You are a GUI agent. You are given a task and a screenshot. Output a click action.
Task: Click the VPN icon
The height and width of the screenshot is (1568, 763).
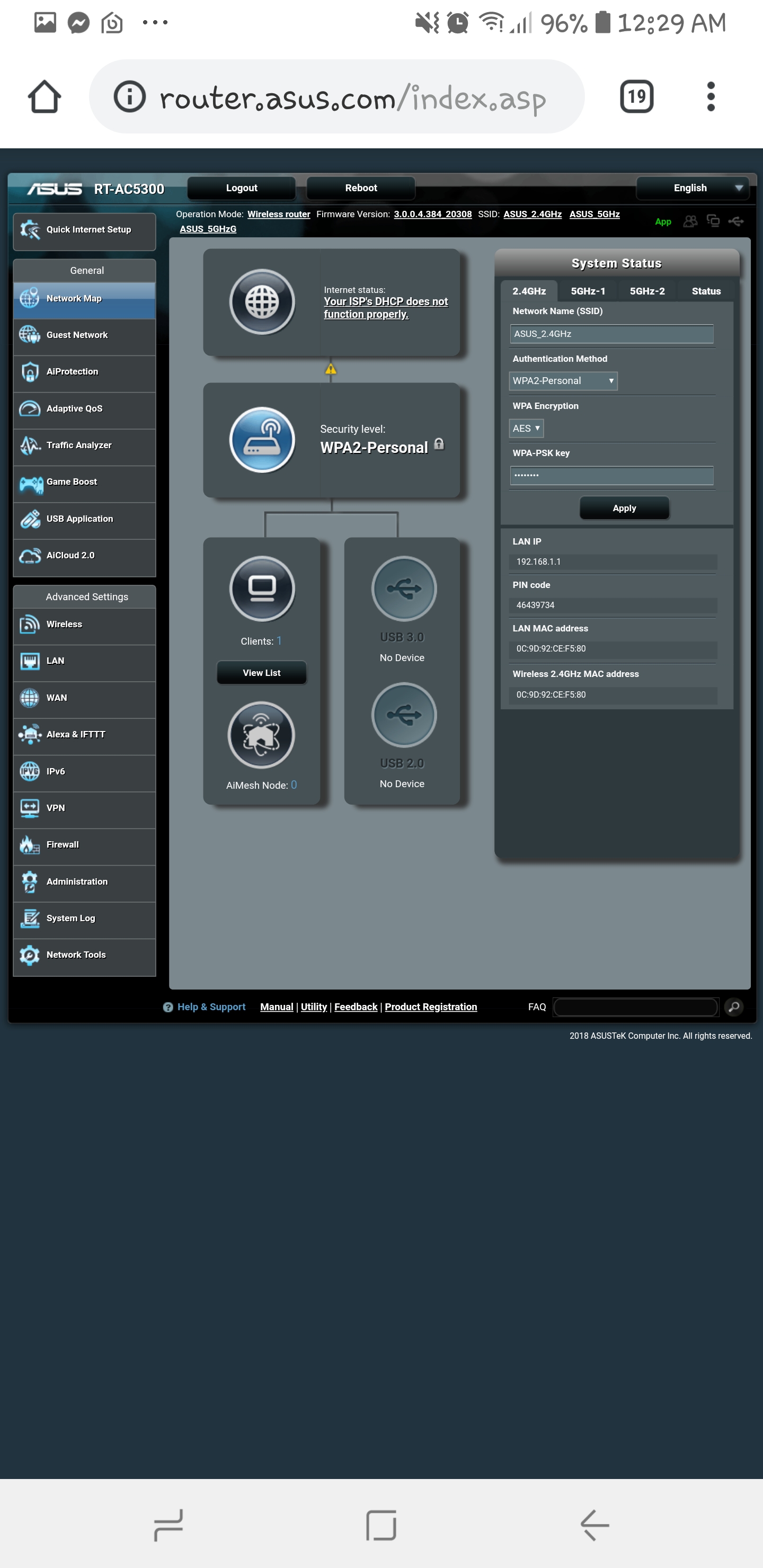(x=30, y=808)
